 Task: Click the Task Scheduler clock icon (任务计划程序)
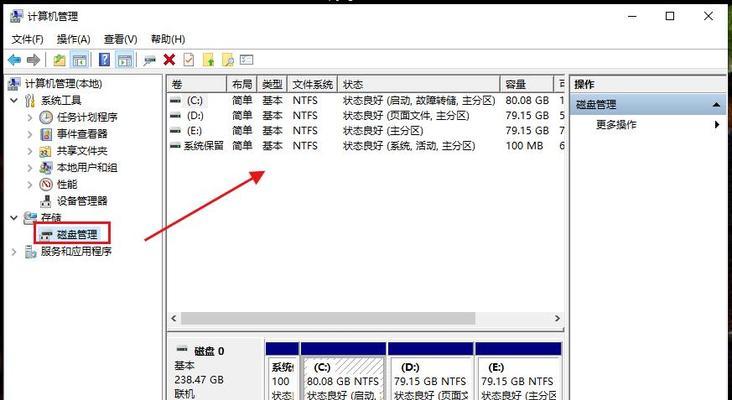tap(46, 117)
